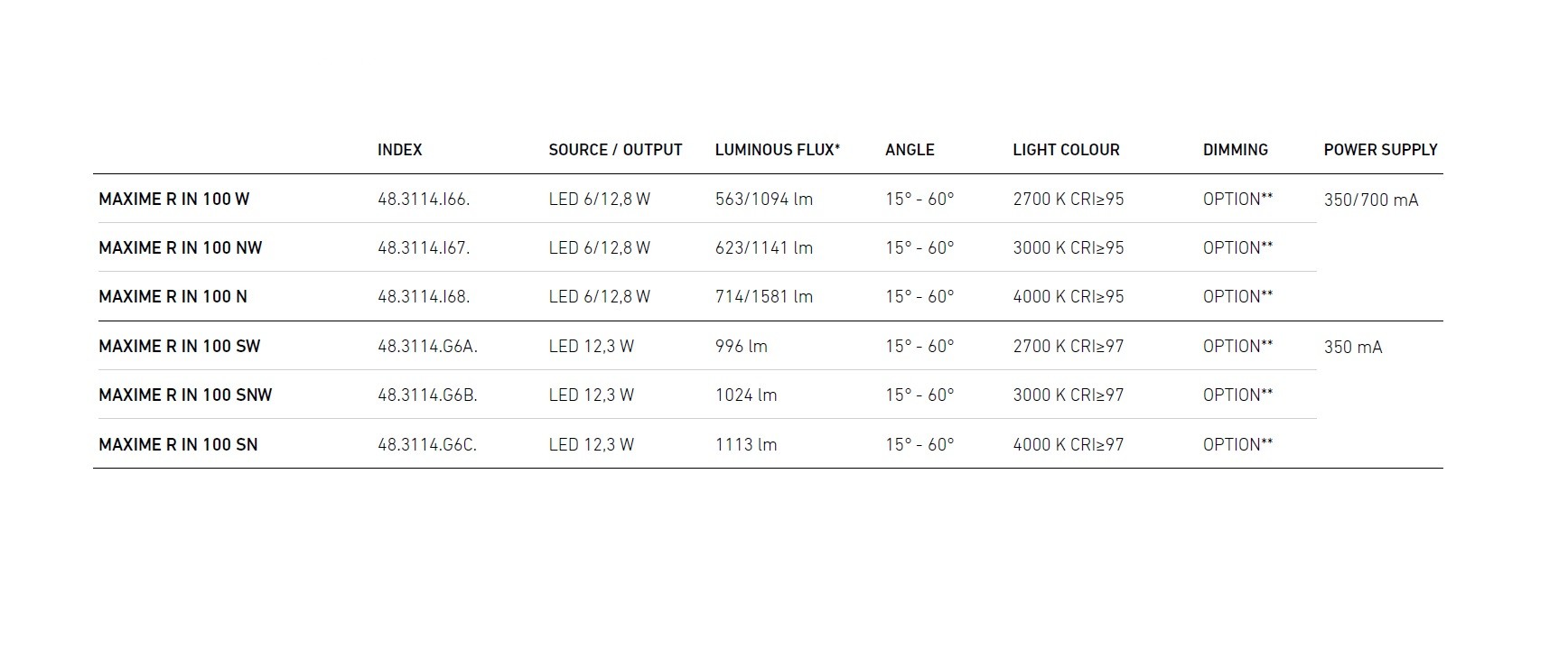The height and width of the screenshot is (660, 1568).
Task: Select the MAXIME R IN 100 SN row name
Action: 178,445
